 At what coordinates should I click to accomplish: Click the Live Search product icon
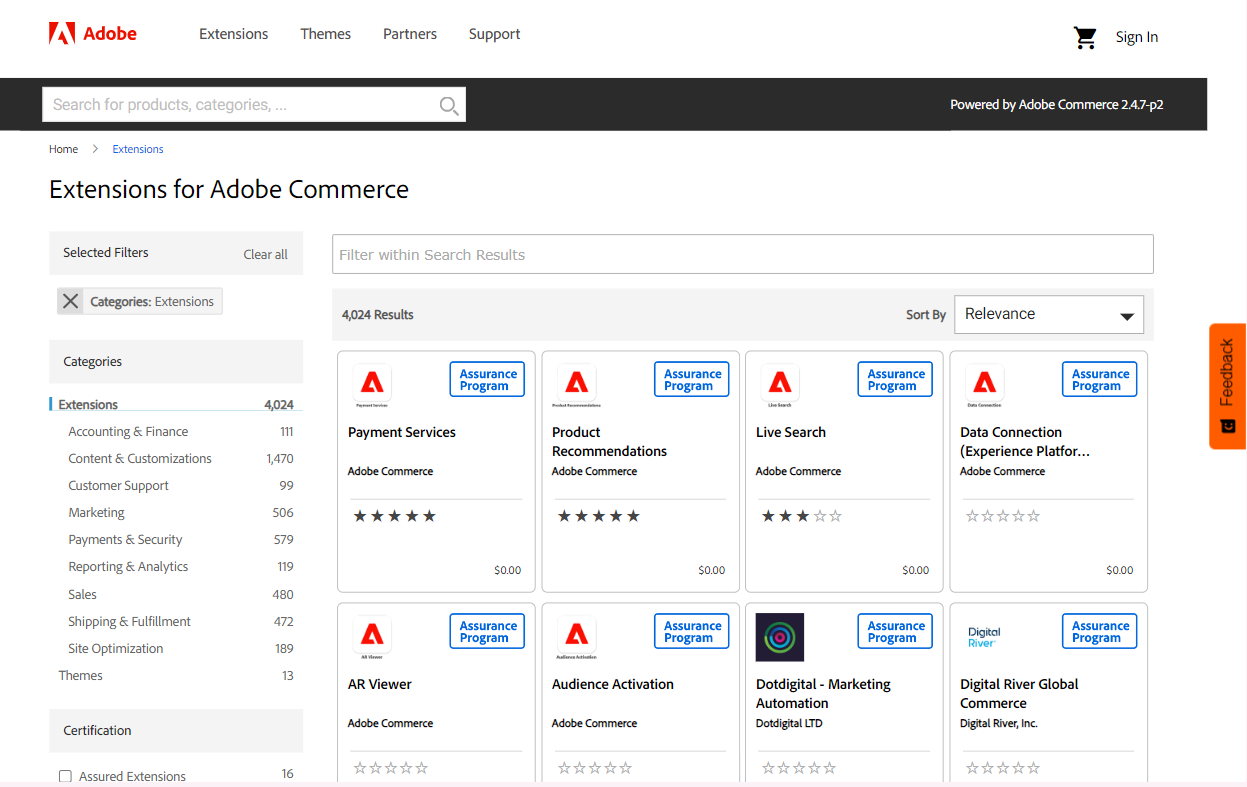(780, 385)
